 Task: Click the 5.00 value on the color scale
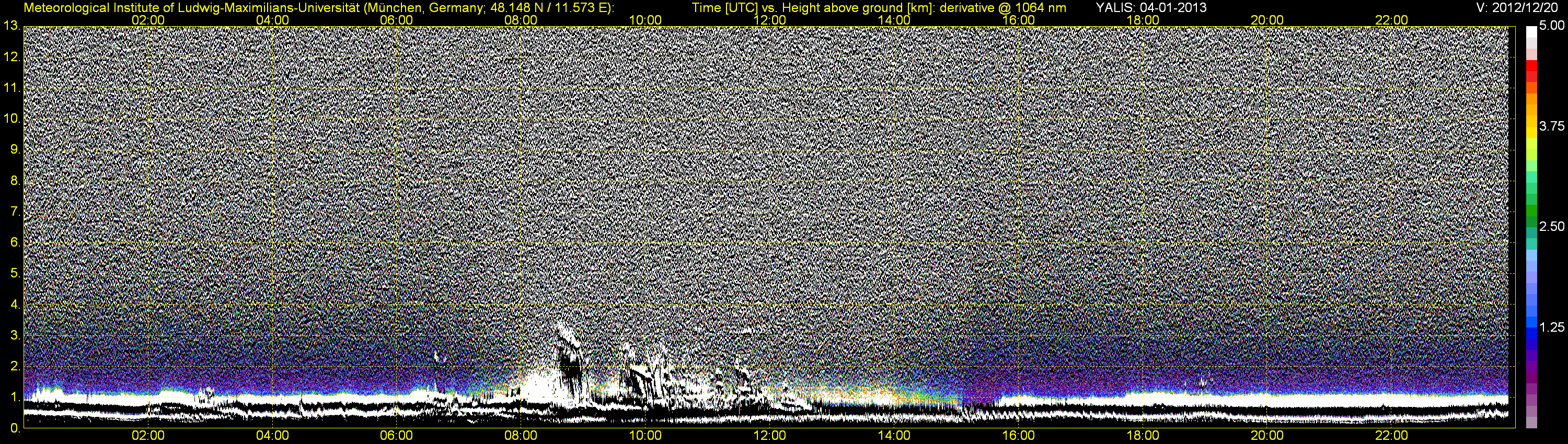pyautogui.click(x=1552, y=26)
